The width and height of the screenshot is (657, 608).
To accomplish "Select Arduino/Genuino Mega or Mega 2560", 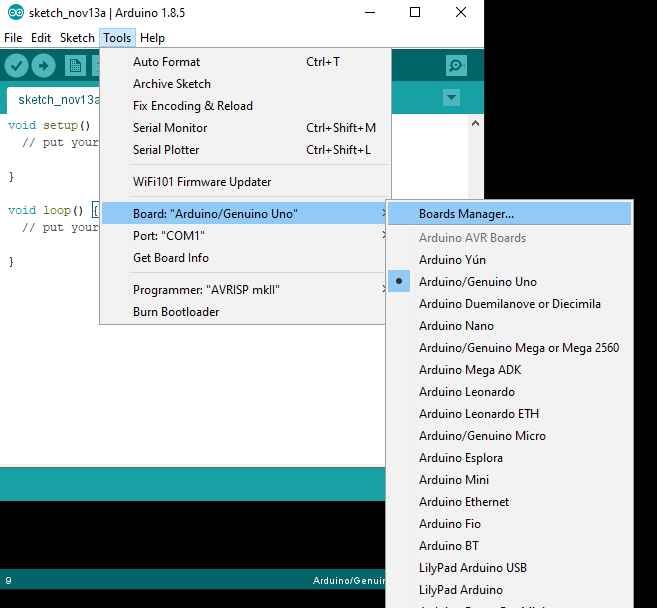I will pos(510,348).
